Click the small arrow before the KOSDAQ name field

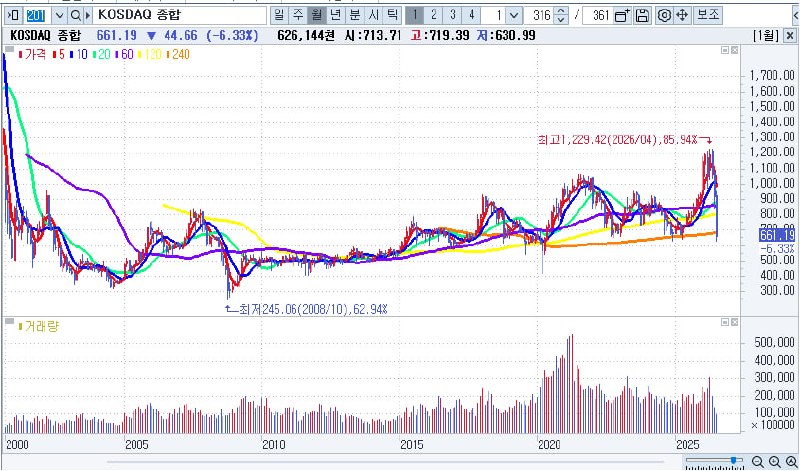tap(89, 16)
